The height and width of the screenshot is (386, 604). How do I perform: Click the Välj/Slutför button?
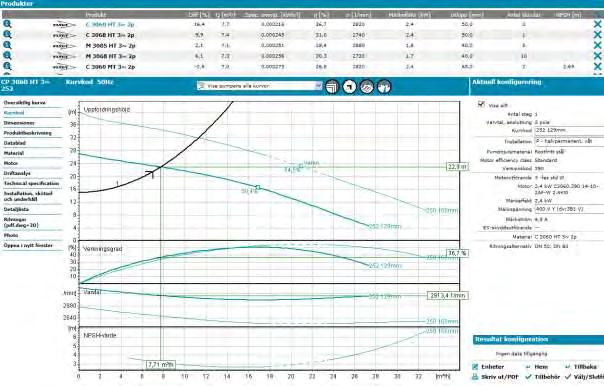584,377
